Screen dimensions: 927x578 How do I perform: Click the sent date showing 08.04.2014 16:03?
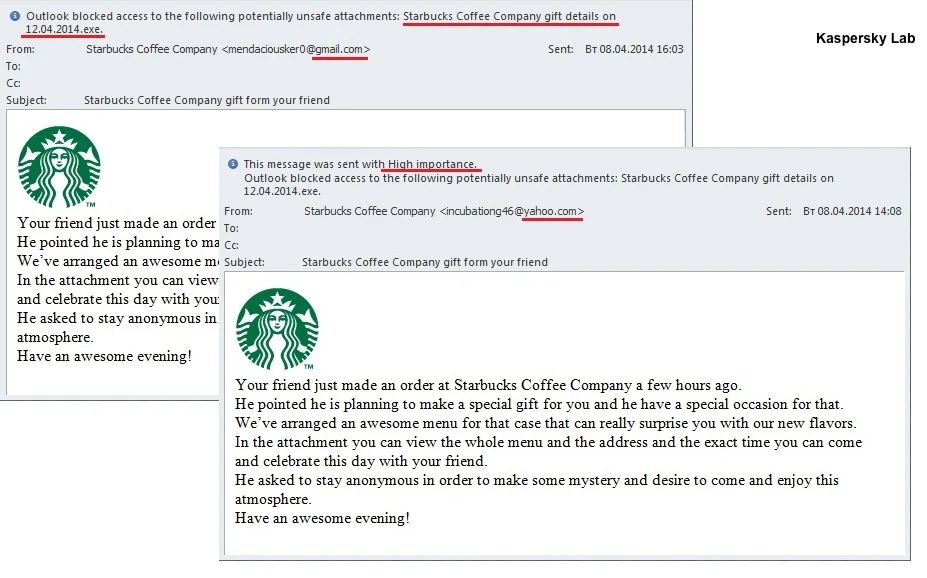pyautogui.click(x=641, y=49)
